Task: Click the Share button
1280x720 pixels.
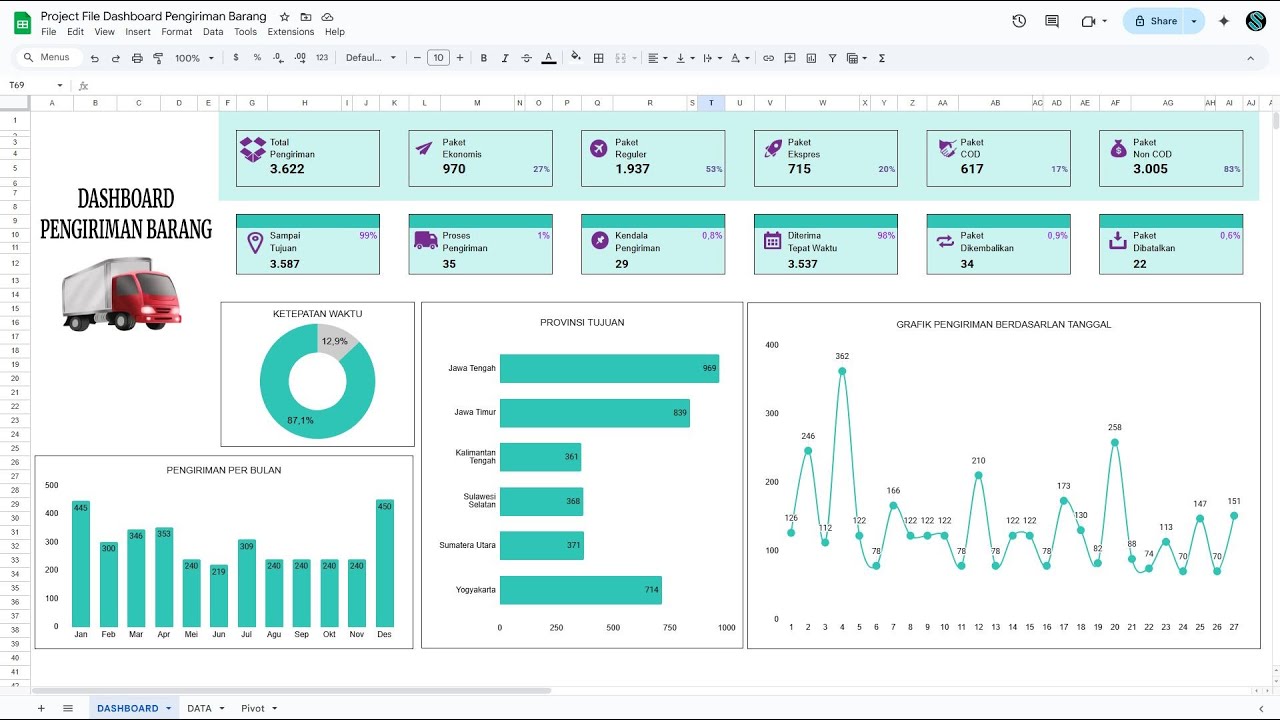Action: 1156,21
